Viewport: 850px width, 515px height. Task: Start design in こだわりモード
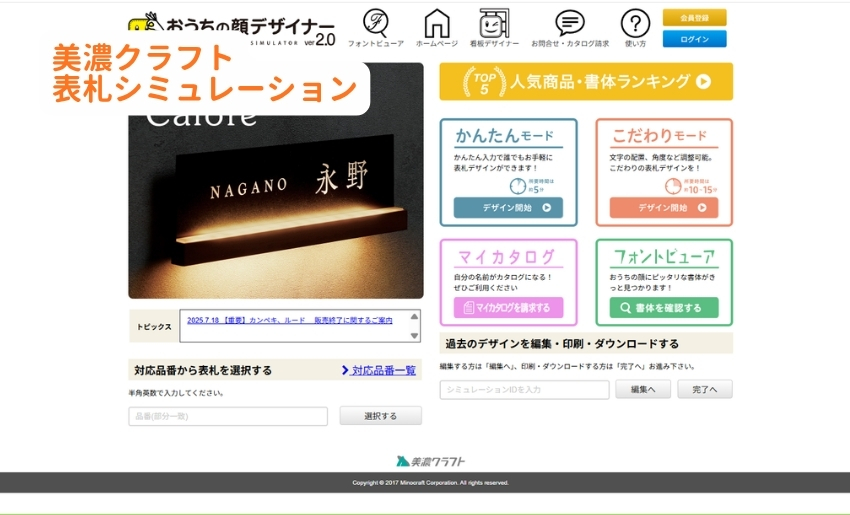(664, 208)
